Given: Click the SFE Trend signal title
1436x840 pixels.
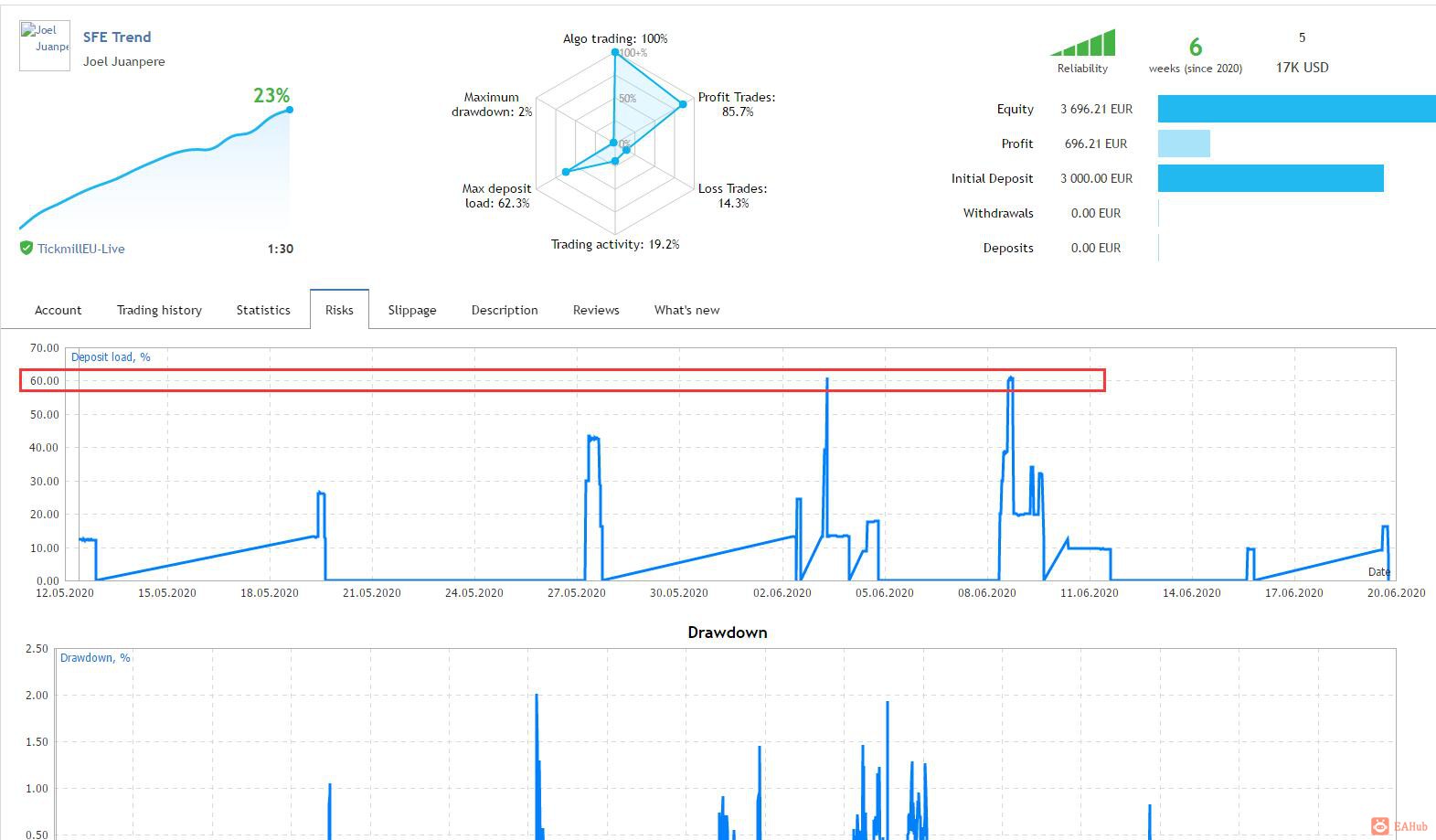Looking at the screenshot, I should point(117,37).
